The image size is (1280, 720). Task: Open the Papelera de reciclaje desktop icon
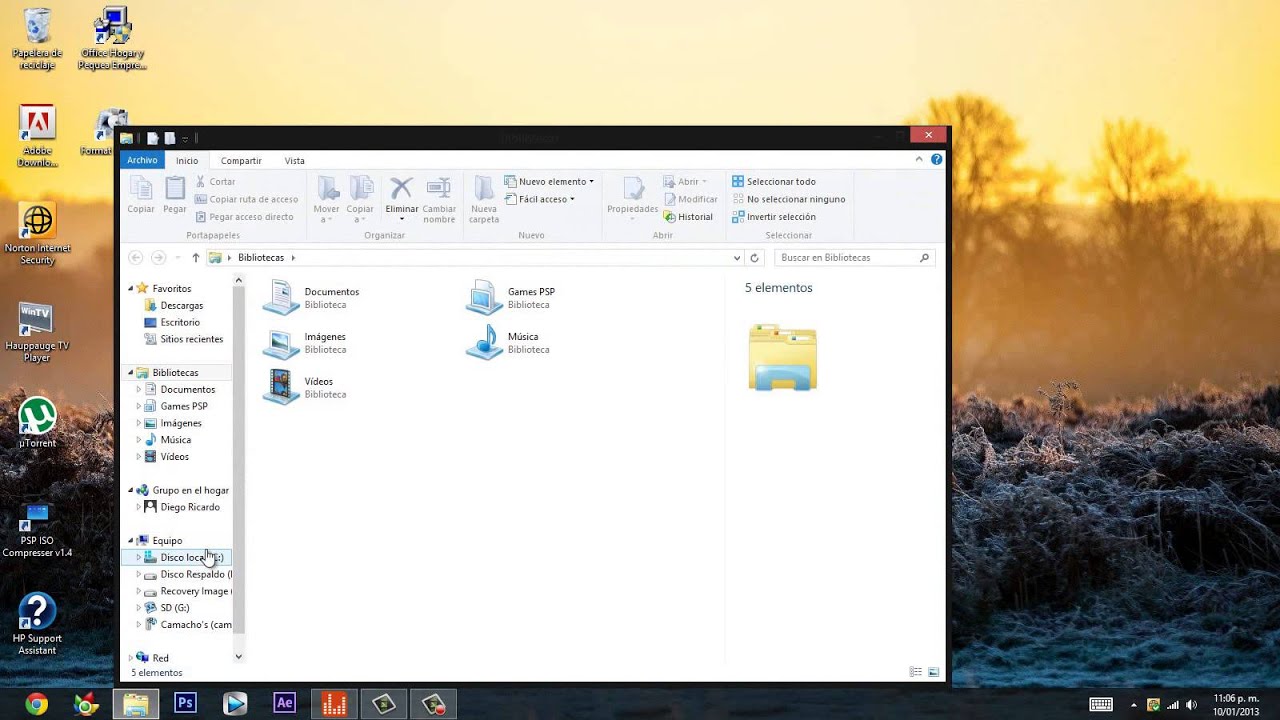pos(37,40)
